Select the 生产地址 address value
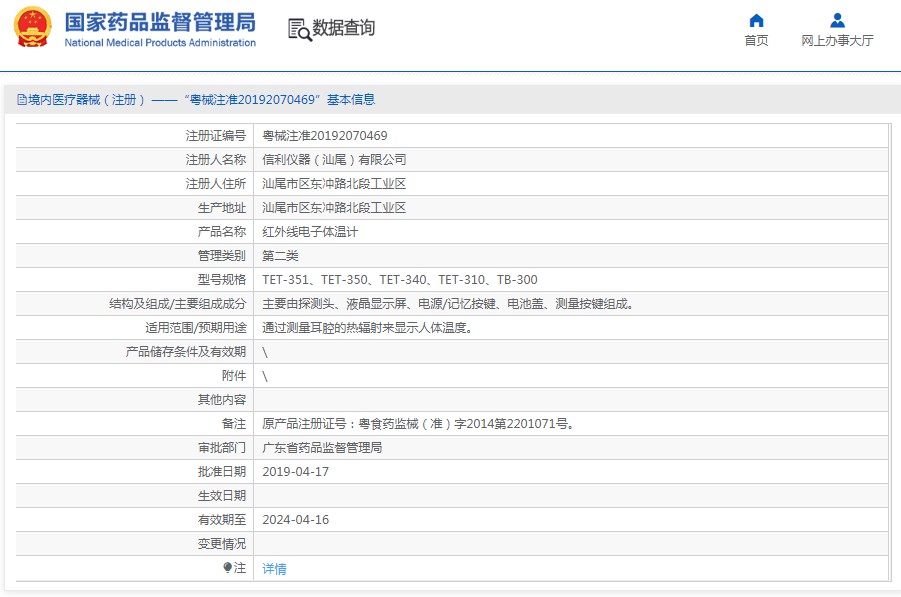This screenshot has height=597, width=901. pyautogui.click(x=334, y=208)
